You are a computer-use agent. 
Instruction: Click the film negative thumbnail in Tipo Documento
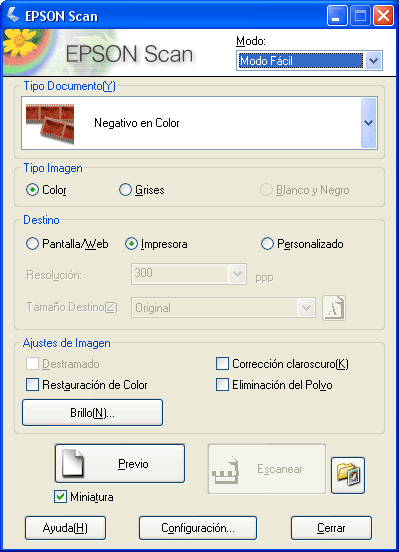(x=50, y=124)
